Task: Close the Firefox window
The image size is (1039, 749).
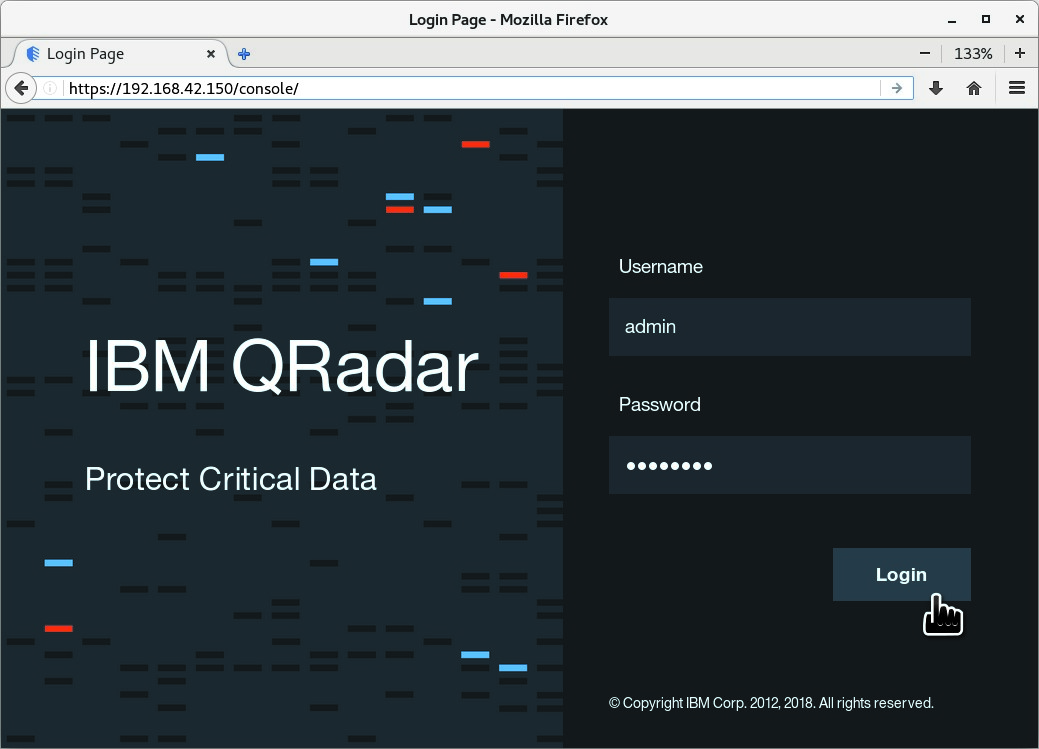Action: [1020, 20]
